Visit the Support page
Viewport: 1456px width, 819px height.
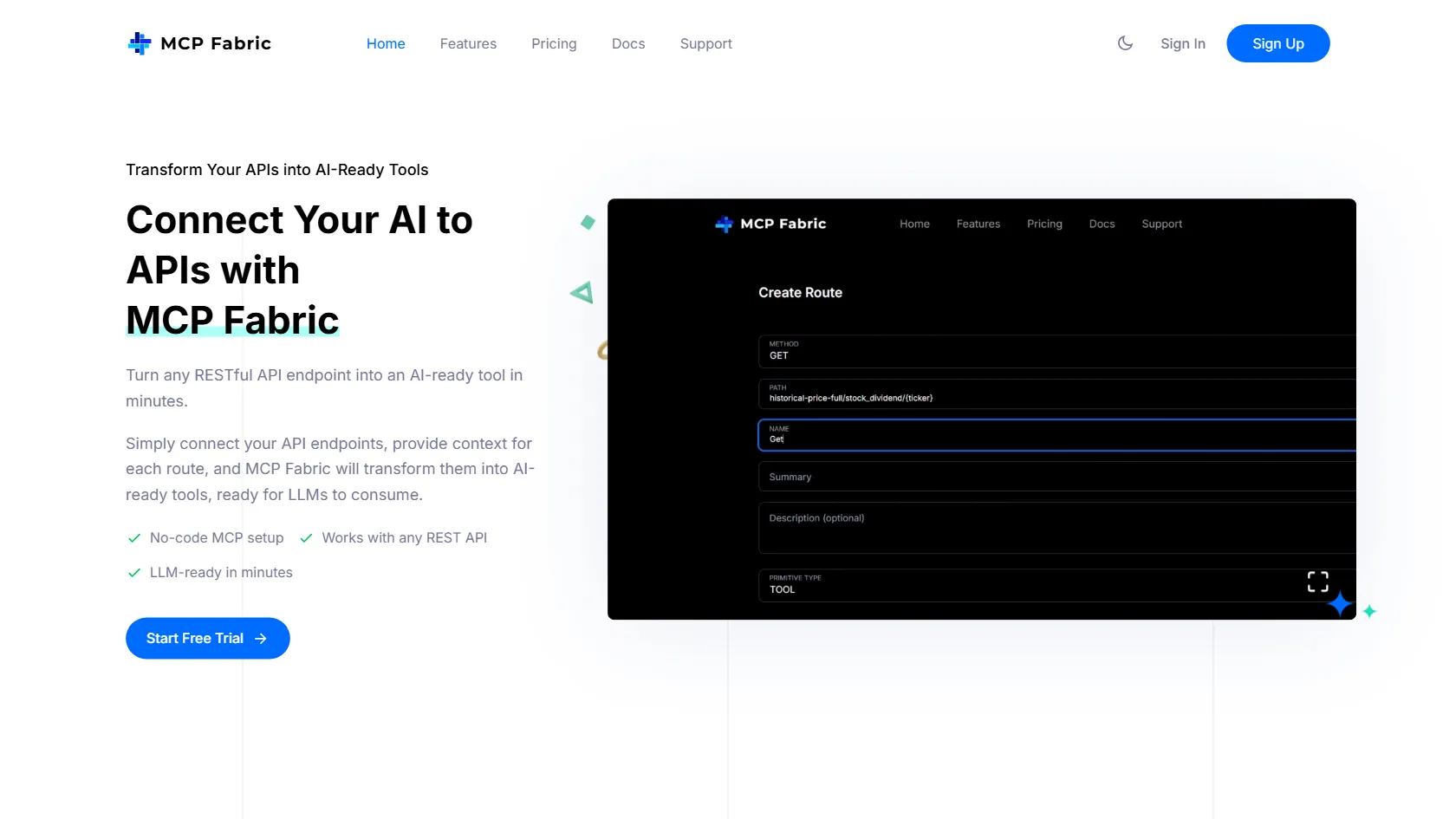coord(705,43)
